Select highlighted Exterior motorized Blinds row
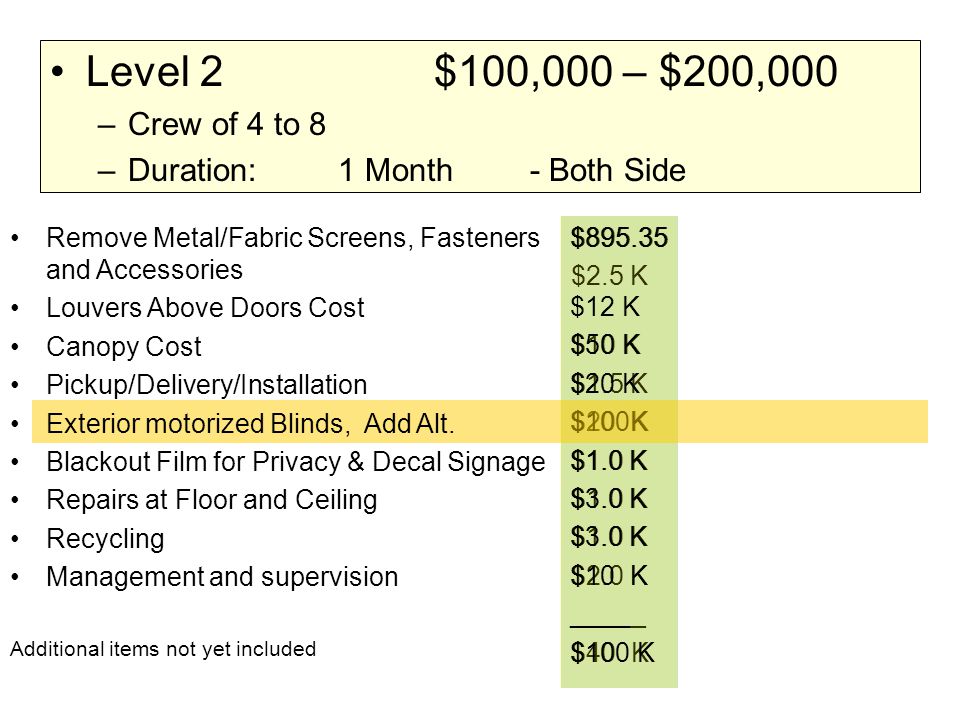The image size is (960, 720). (480, 422)
